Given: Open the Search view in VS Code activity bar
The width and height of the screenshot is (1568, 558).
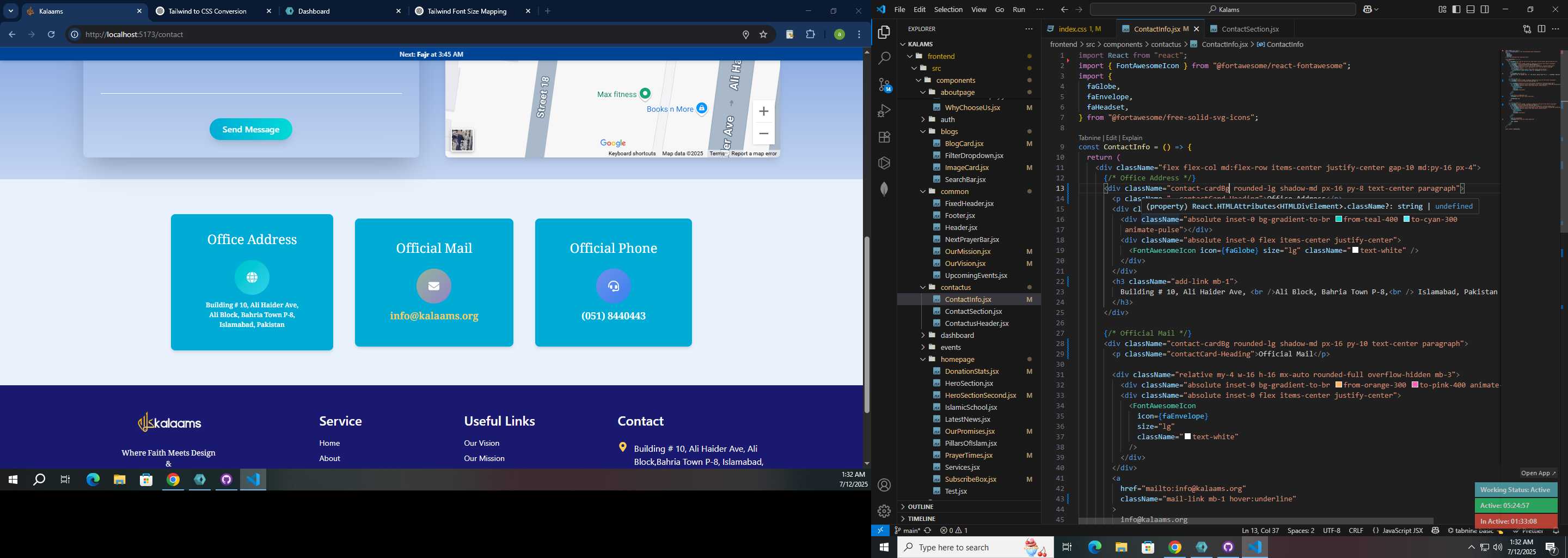Looking at the screenshot, I should coord(884,58).
